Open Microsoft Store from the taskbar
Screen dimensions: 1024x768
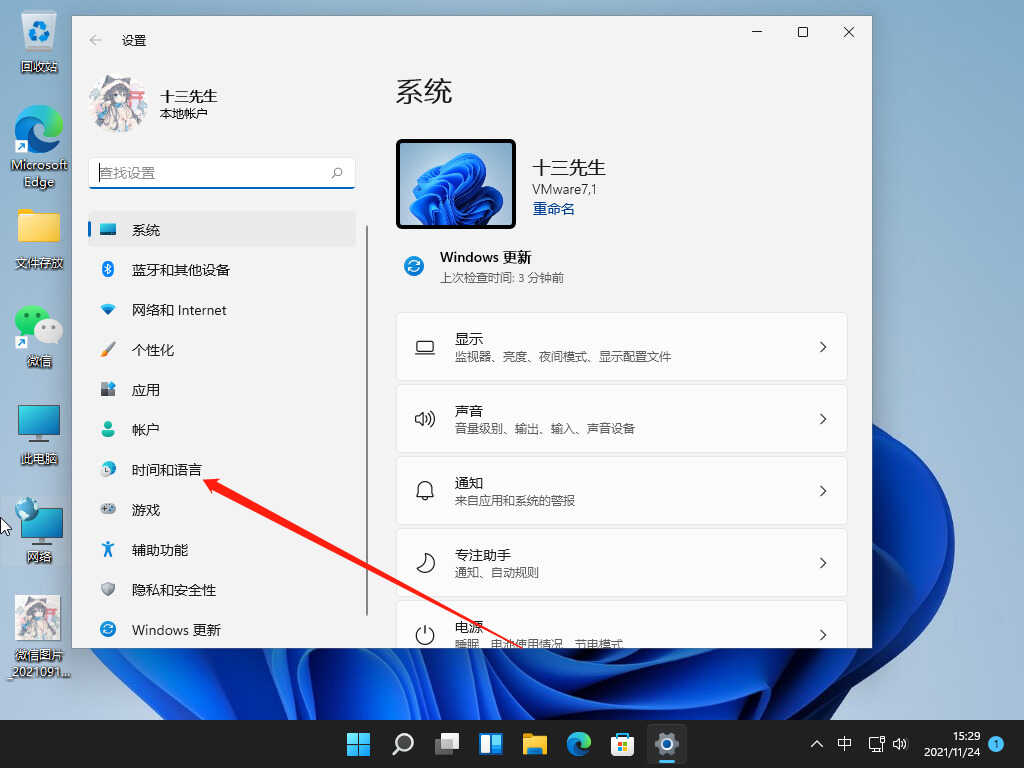622,744
